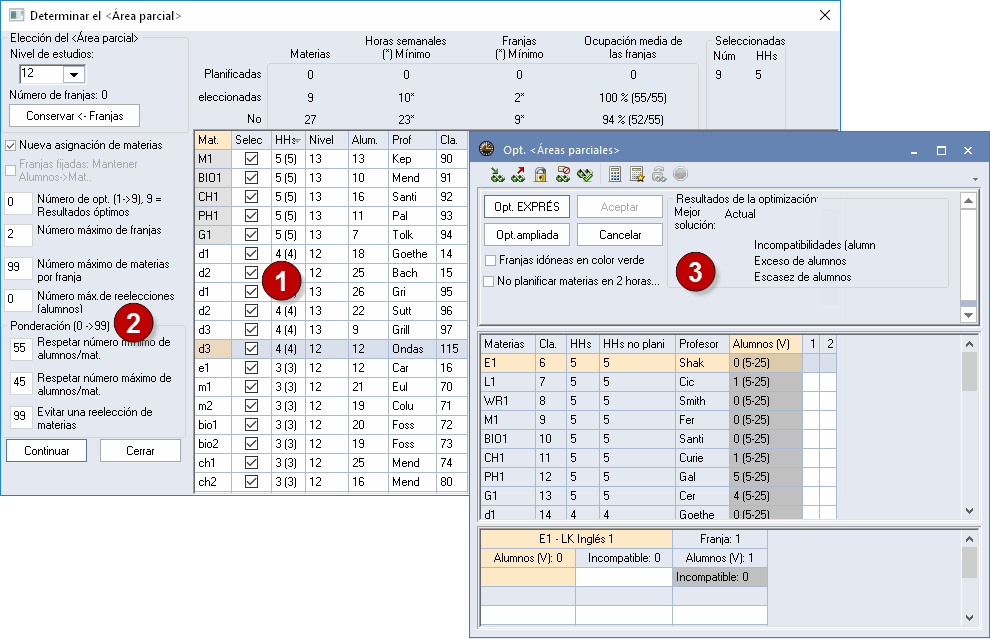Screen dimensions: 990x639
Task: Click the clock icon in Opt. Áreas parciales title bar
Action: tap(486, 150)
